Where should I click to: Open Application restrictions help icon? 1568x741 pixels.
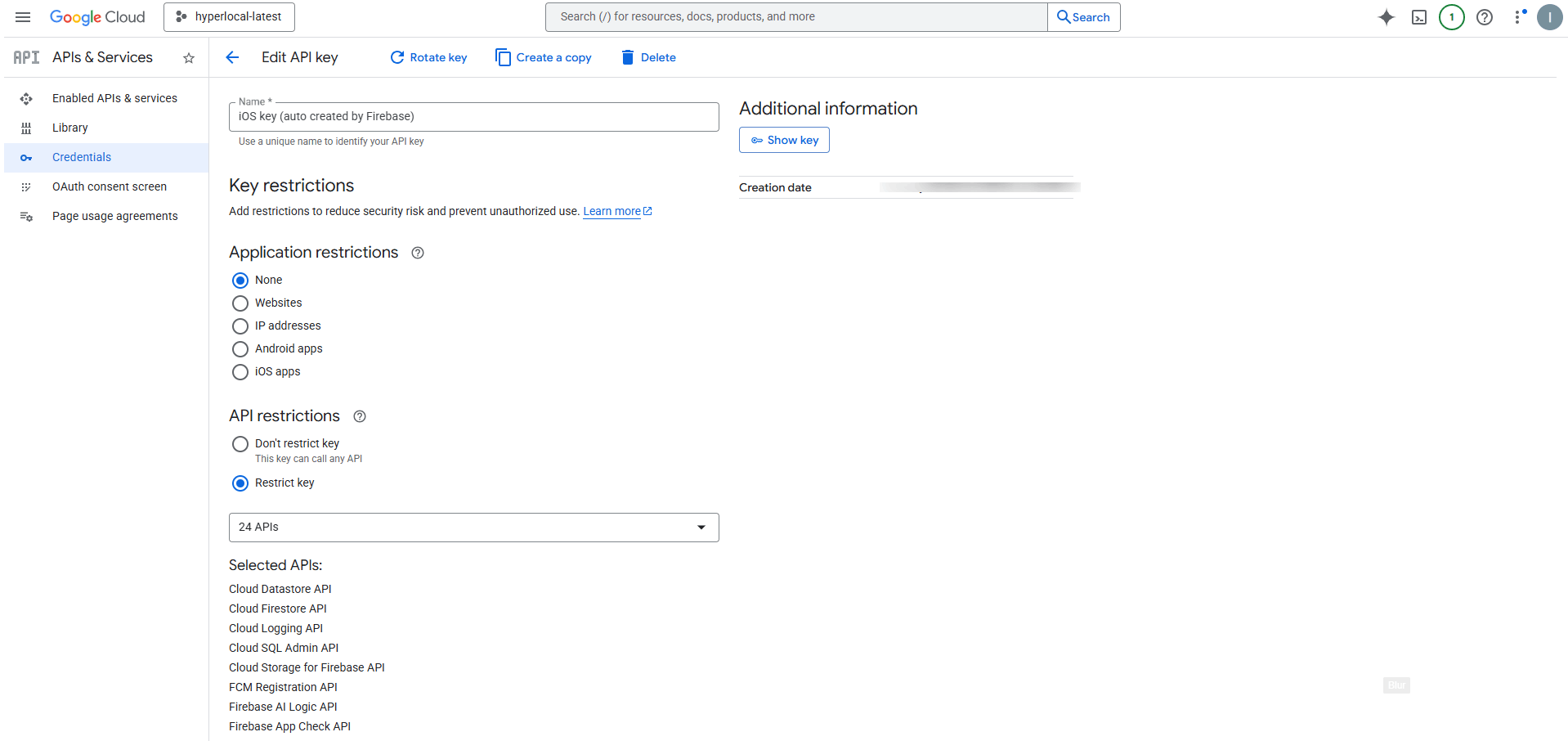(418, 253)
